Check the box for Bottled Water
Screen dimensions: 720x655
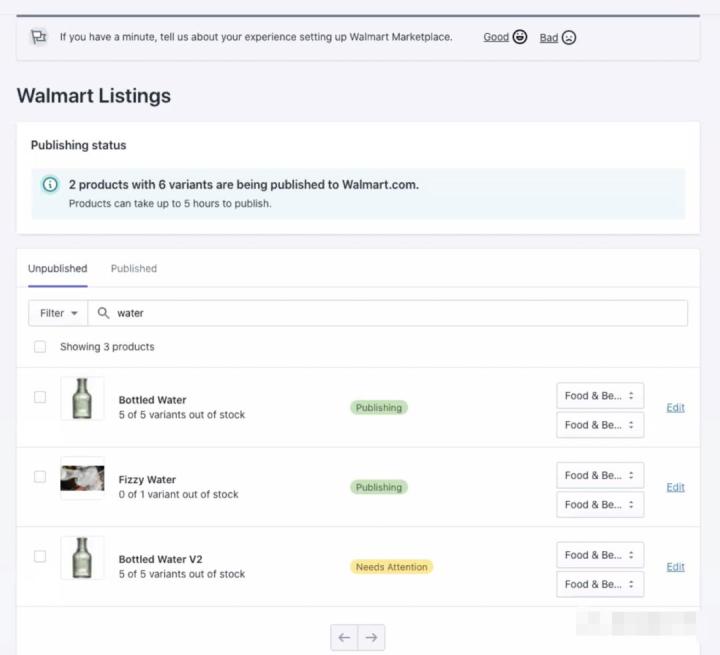click(40, 397)
